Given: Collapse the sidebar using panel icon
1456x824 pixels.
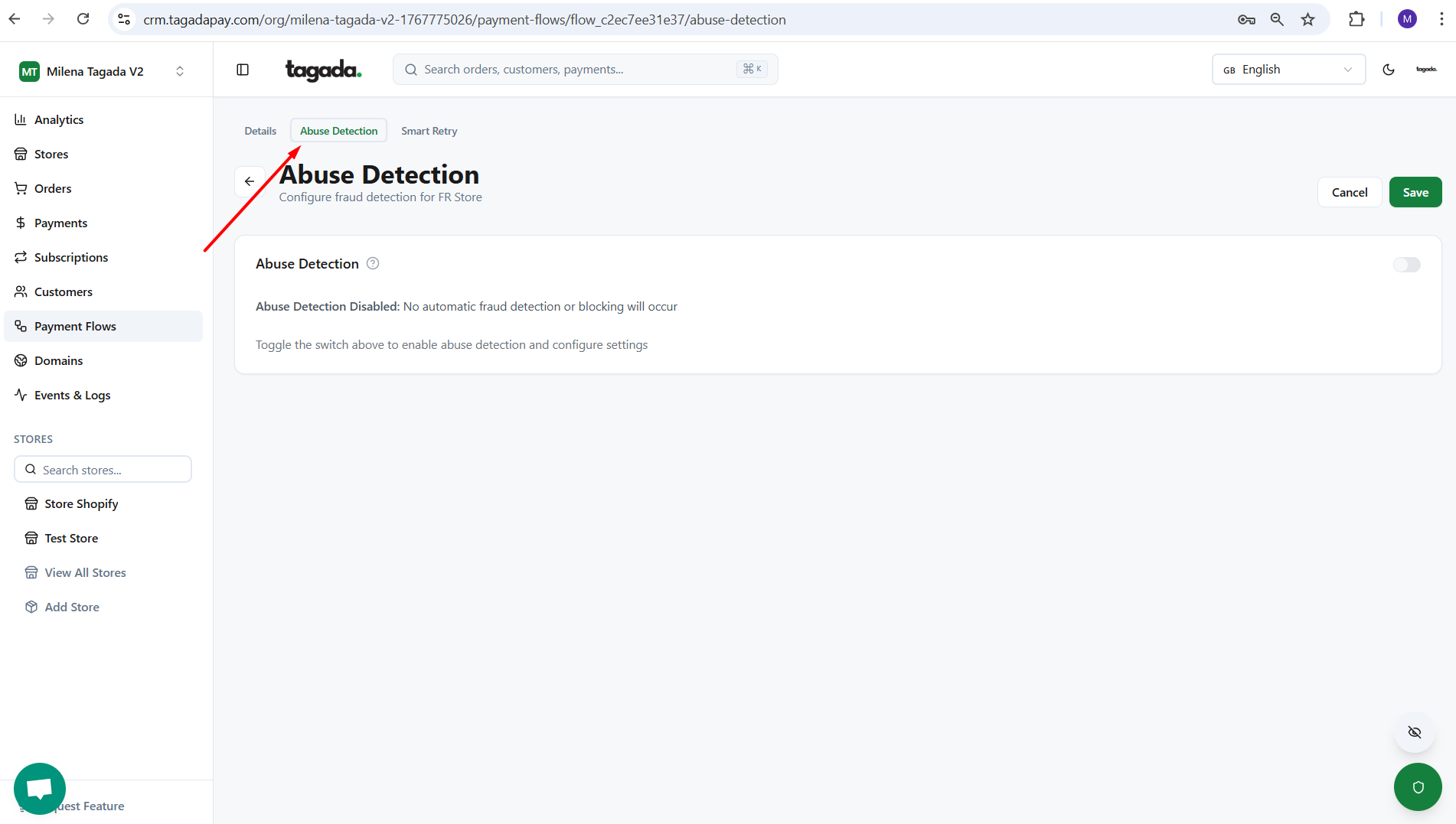Looking at the screenshot, I should [x=243, y=70].
